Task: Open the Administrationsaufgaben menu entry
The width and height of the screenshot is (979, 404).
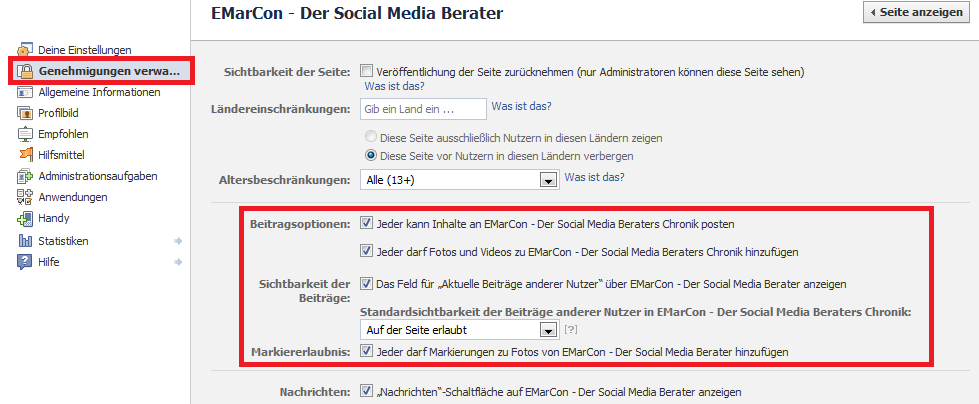Action: pyautogui.click(x=97, y=176)
